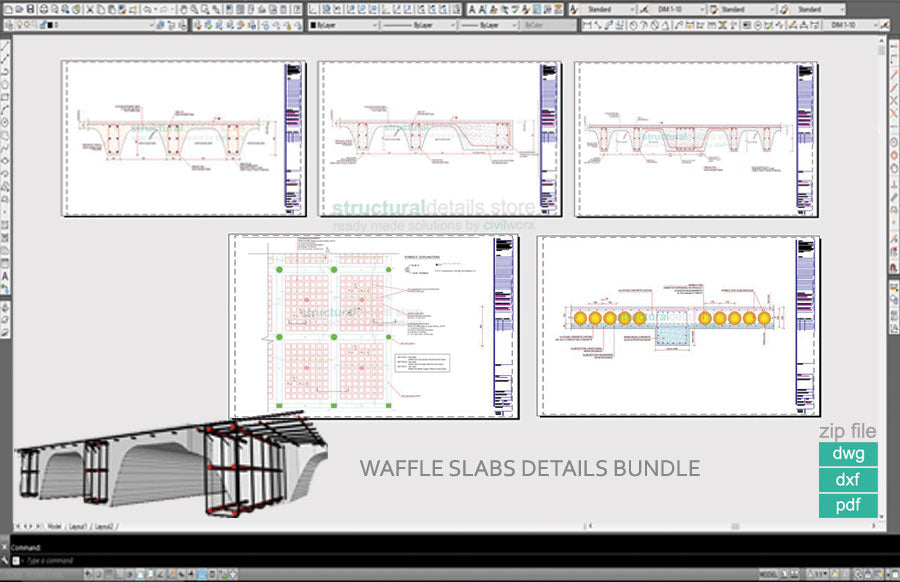Toggle the highlighted status bar drafting mode button

point(203,574)
